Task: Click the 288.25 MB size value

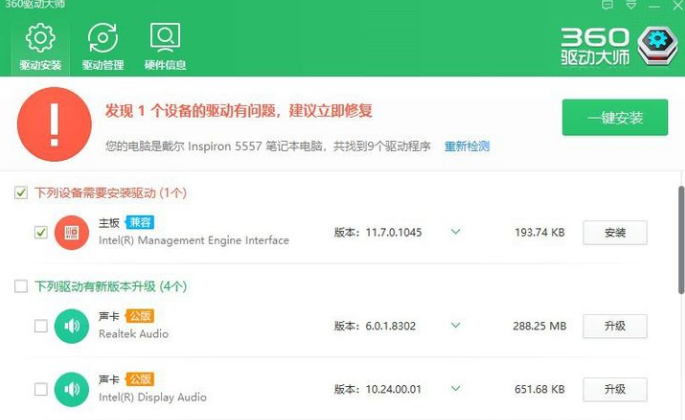Action: [x=540, y=326]
